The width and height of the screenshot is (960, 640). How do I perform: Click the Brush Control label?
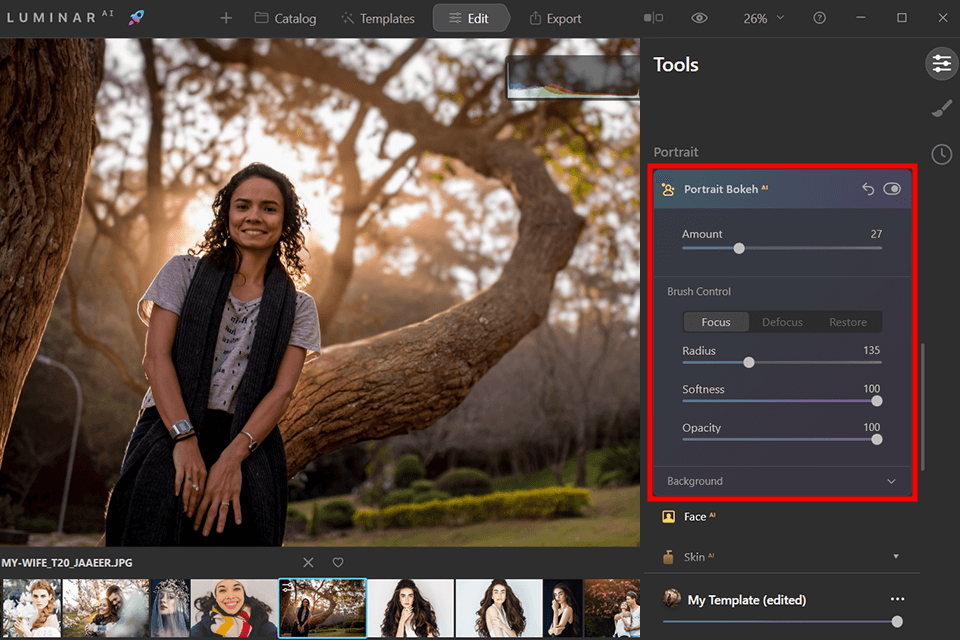[x=699, y=292]
